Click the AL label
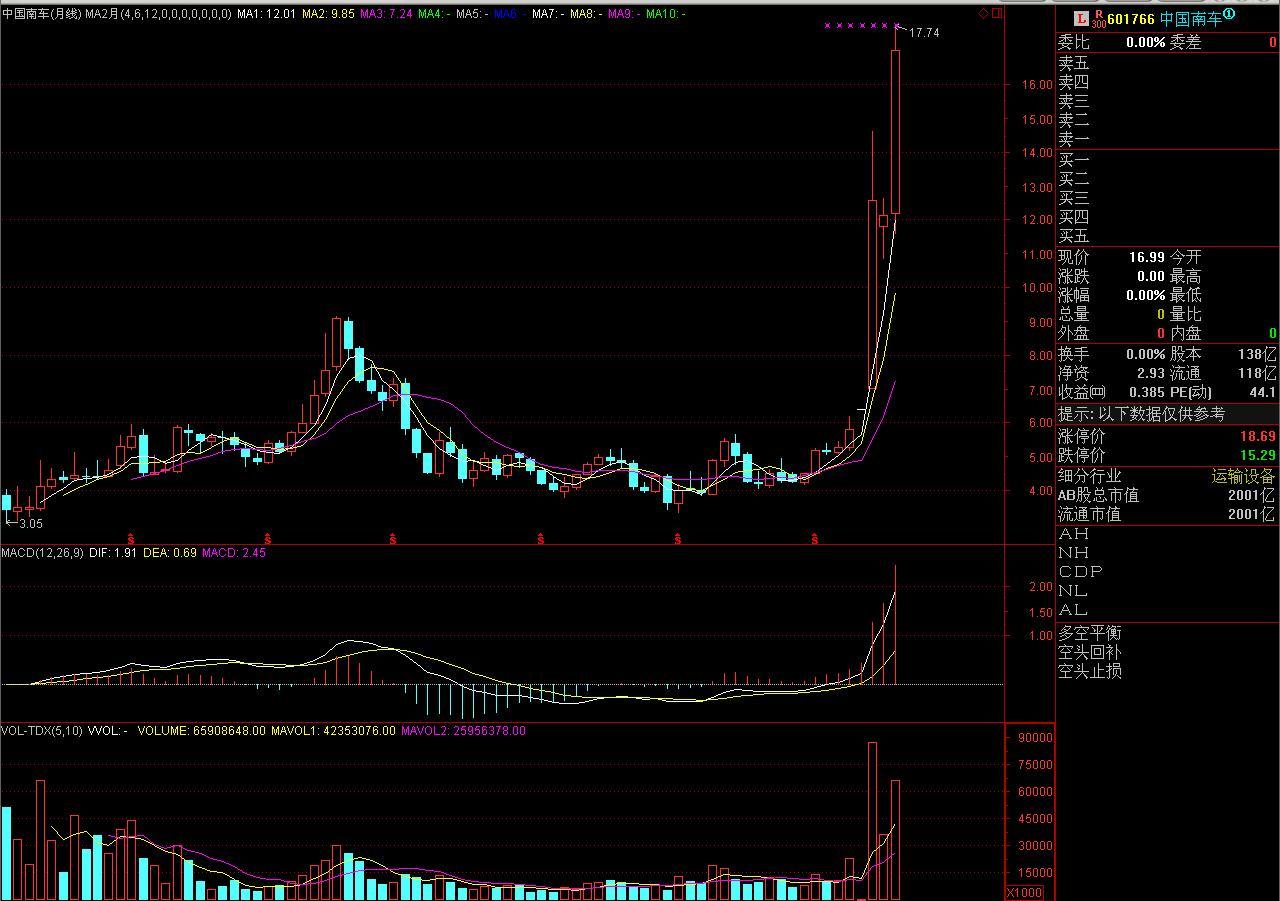1280x901 pixels. (x=1073, y=610)
